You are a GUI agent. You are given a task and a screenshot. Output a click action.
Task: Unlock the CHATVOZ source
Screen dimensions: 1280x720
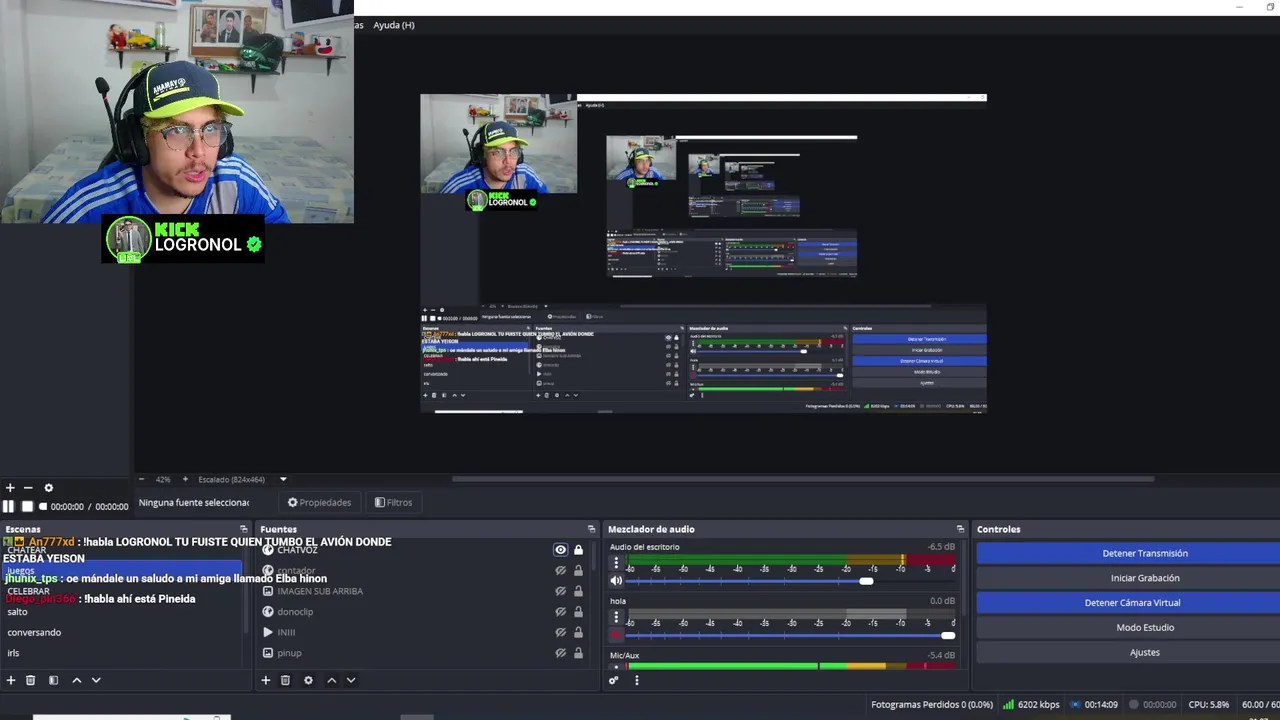coord(578,550)
